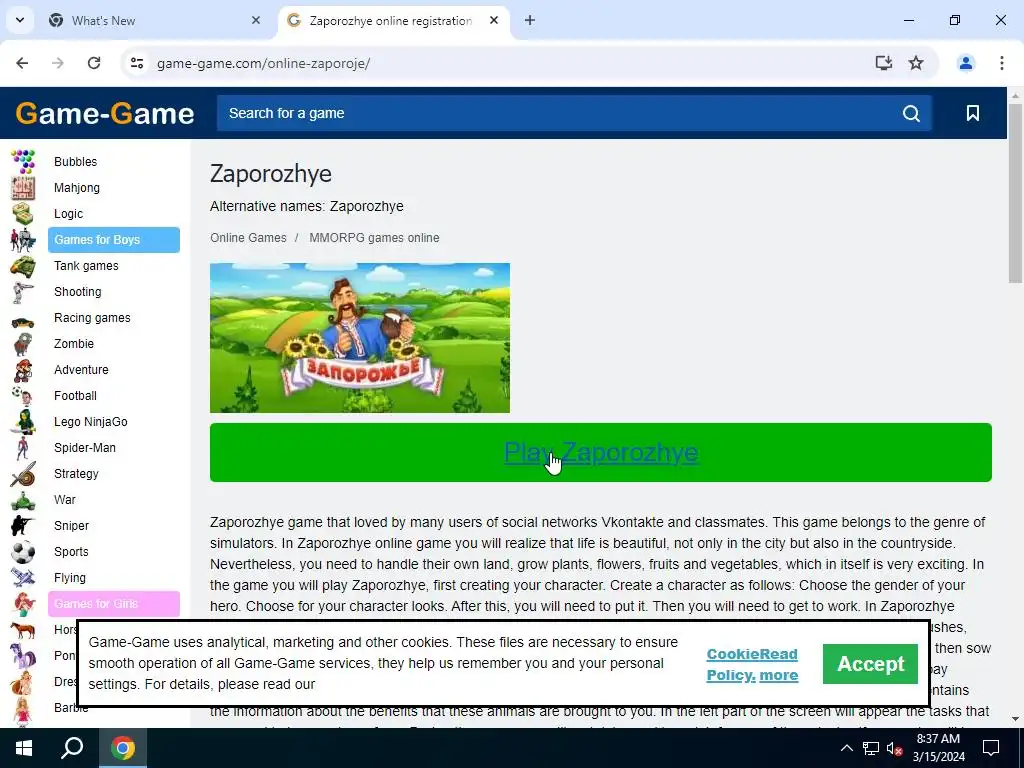Viewport: 1024px width, 768px height.
Task: Click the Zombie category icon
Action: tap(23, 344)
